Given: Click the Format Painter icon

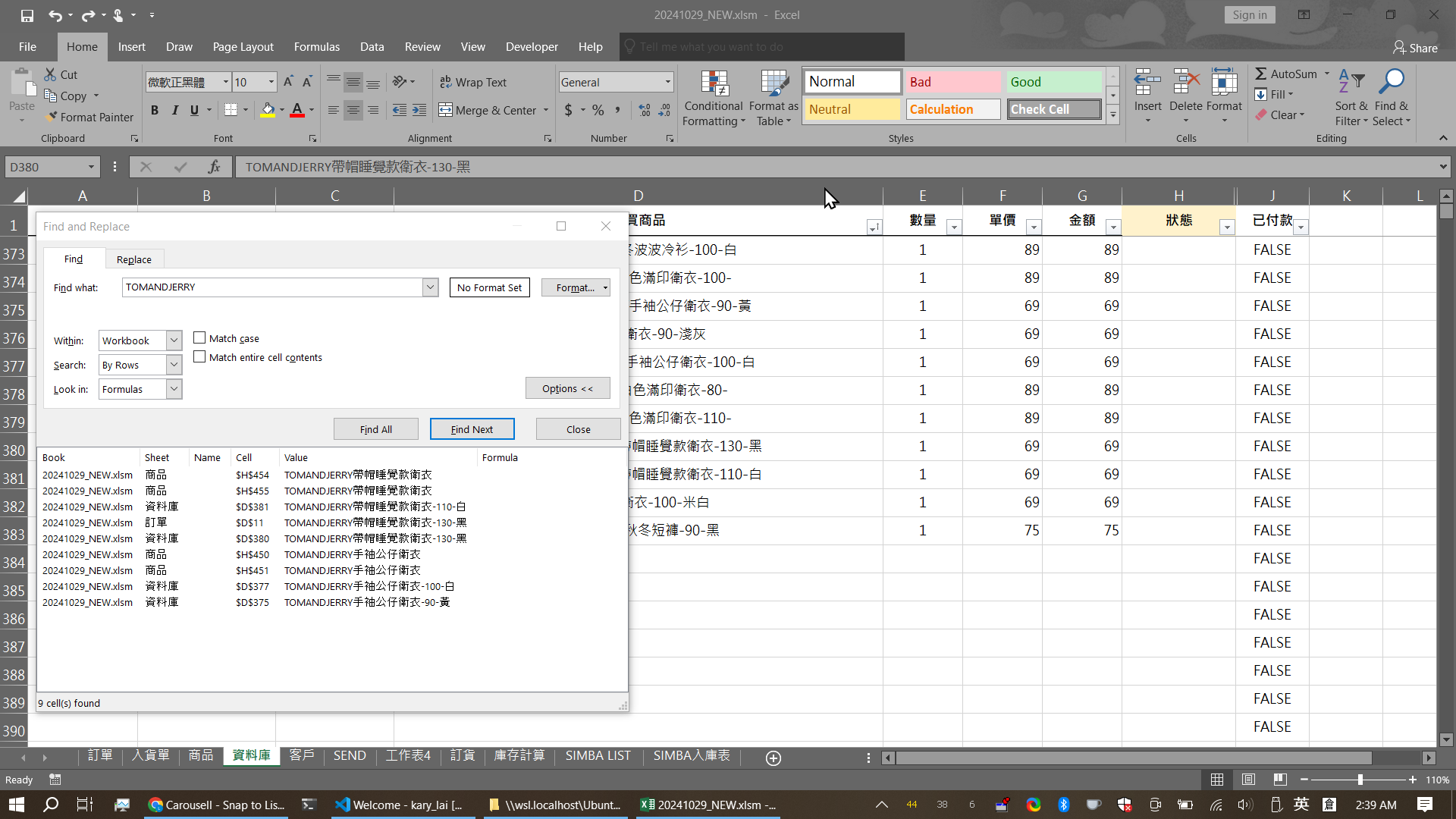Looking at the screenshot, I should point(52,117).
